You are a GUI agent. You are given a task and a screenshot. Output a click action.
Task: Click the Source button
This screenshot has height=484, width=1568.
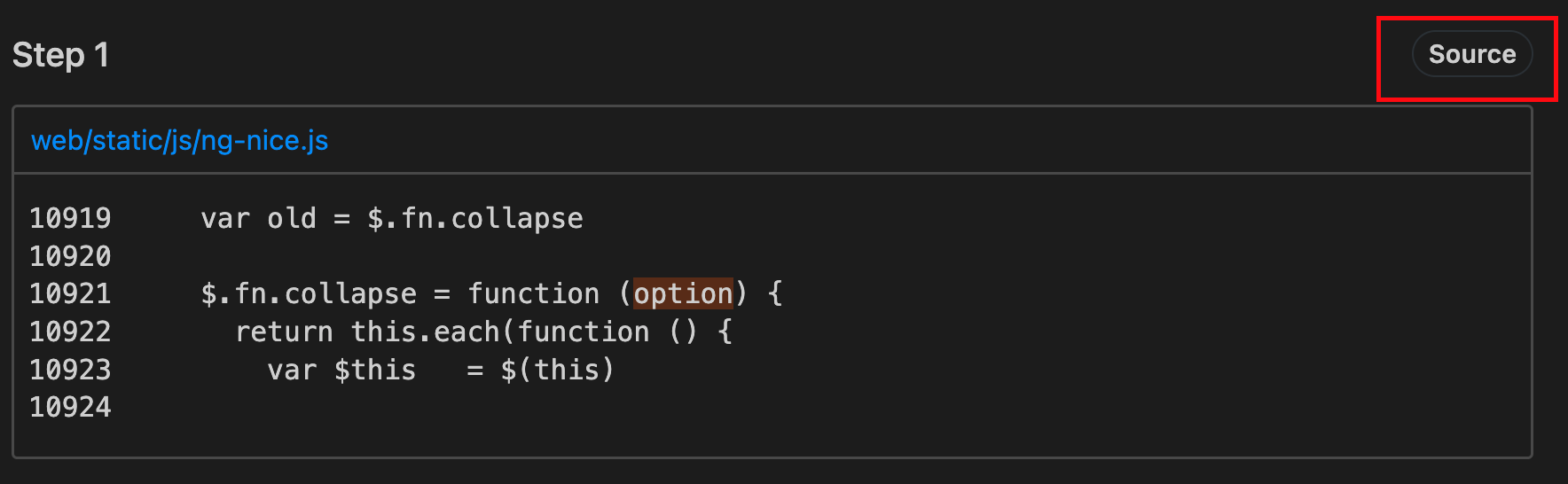click(1471, 54)
